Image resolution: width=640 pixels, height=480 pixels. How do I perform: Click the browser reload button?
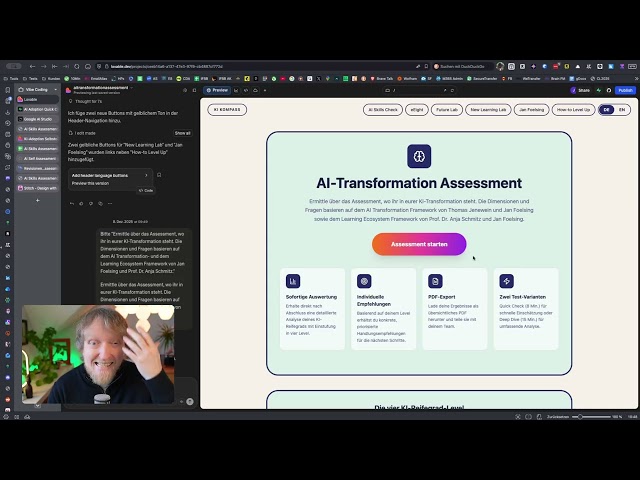pos(77,66)
